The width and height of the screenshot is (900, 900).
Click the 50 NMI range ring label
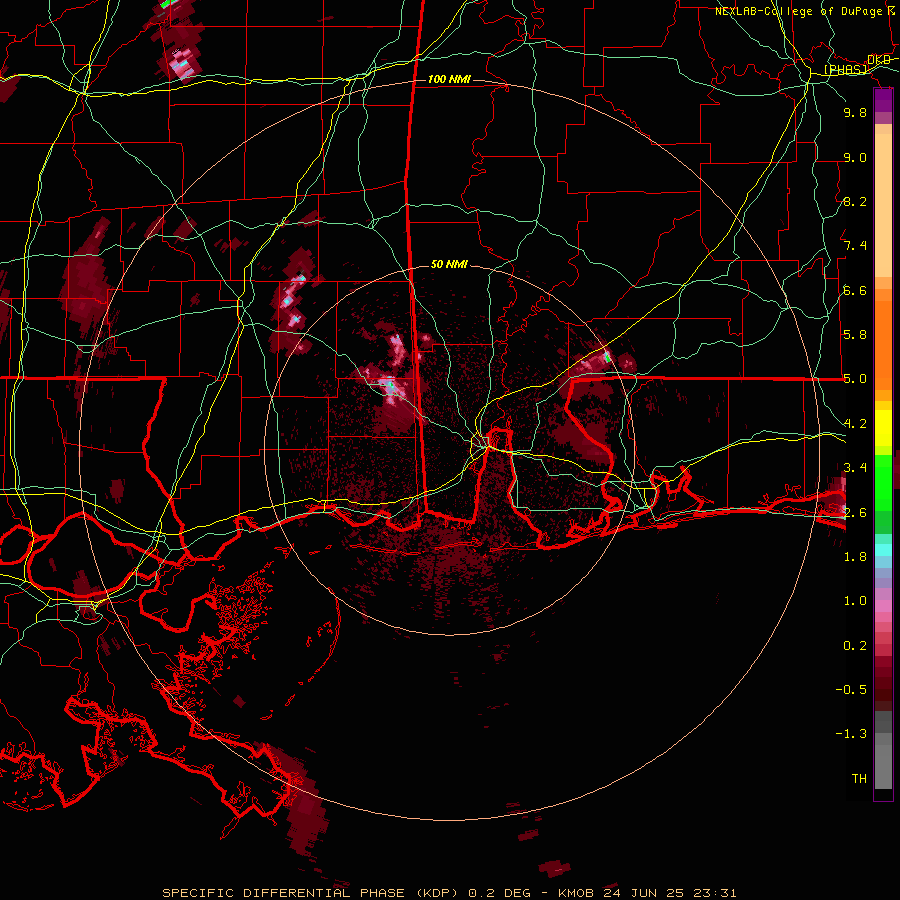coord(449,265)
